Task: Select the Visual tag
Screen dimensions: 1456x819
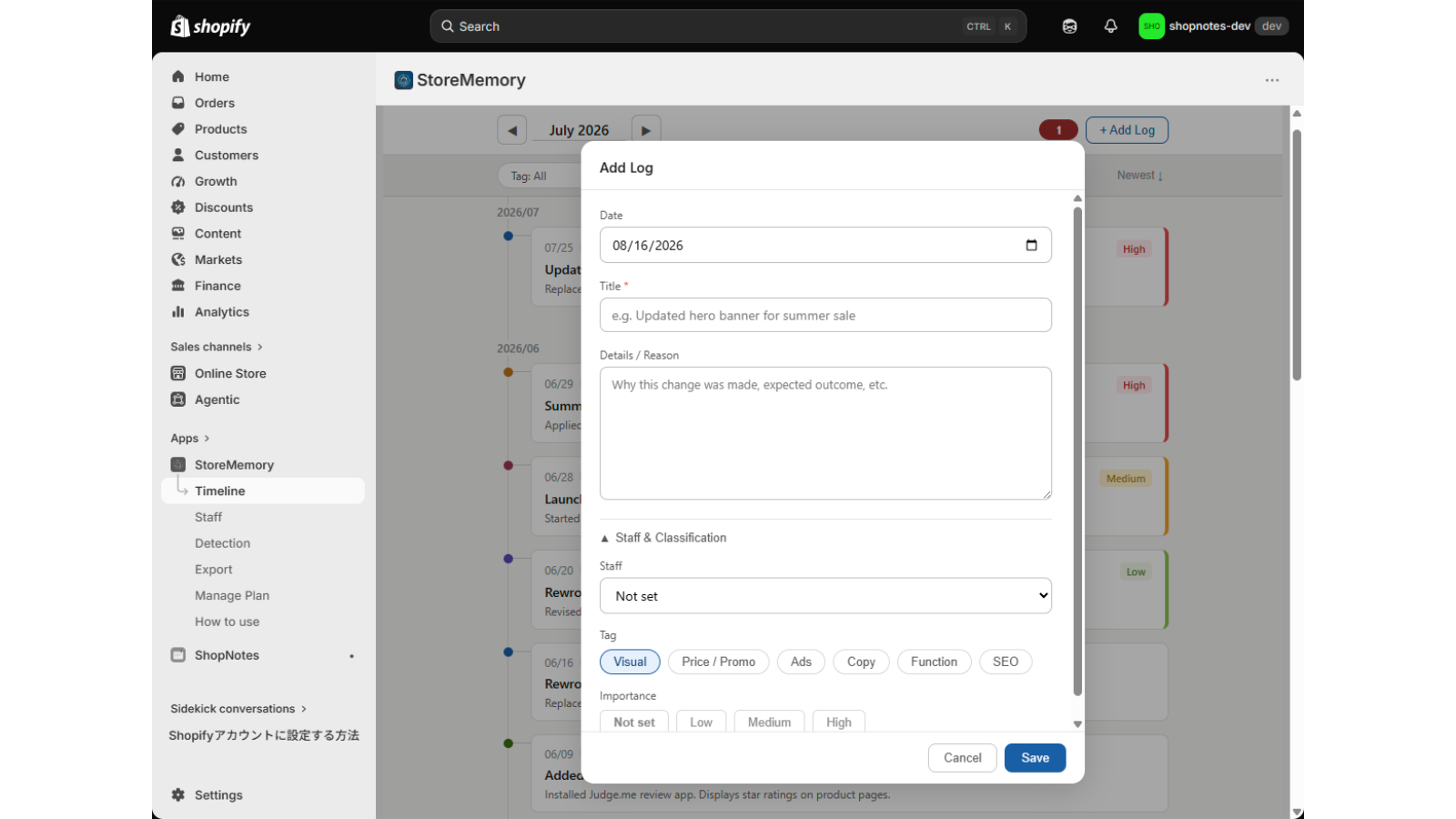Action: pyautogui.click(x=630, y=662)
